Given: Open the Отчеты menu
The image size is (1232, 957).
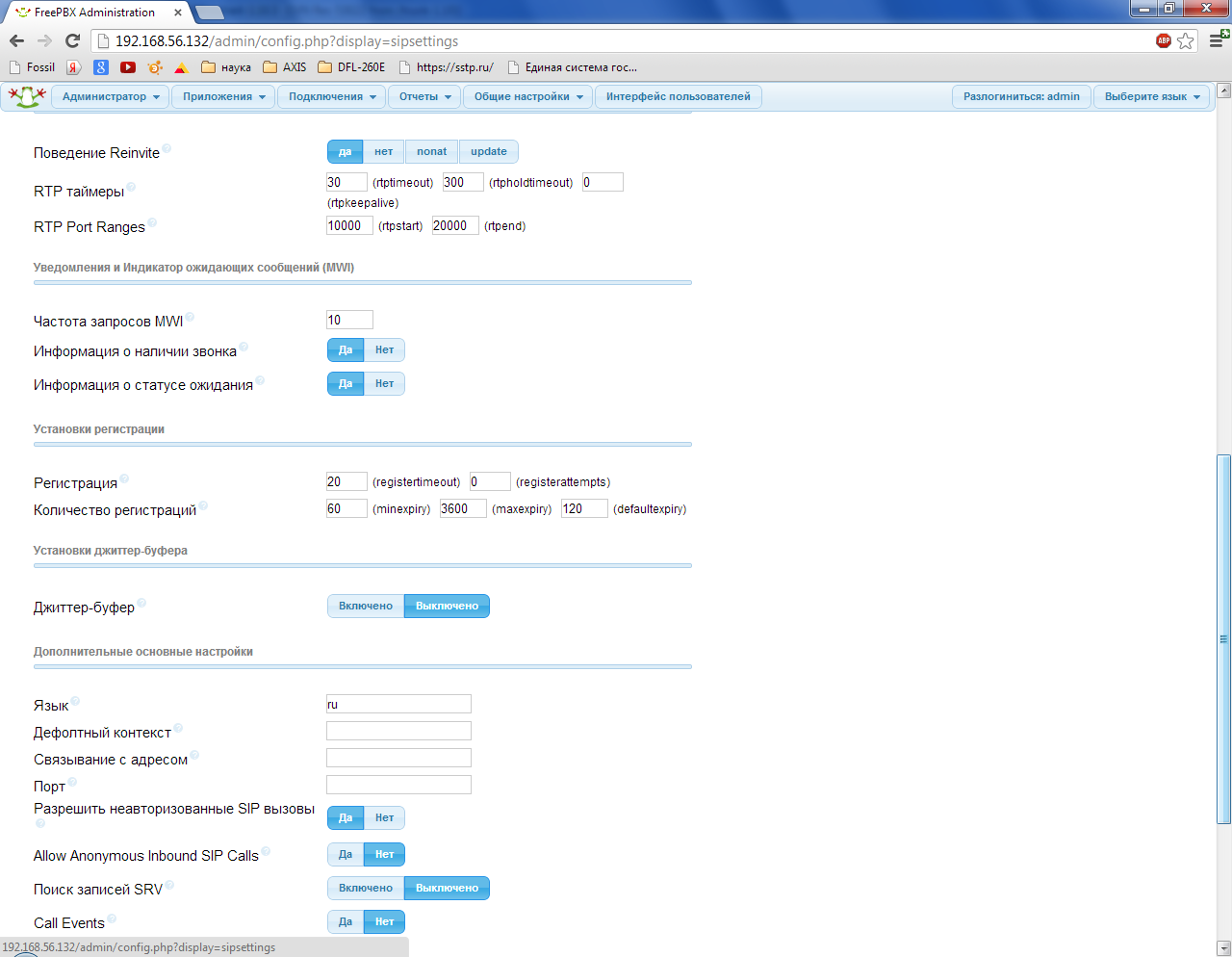Looking at the screenshot, I should tap(424, 97).
